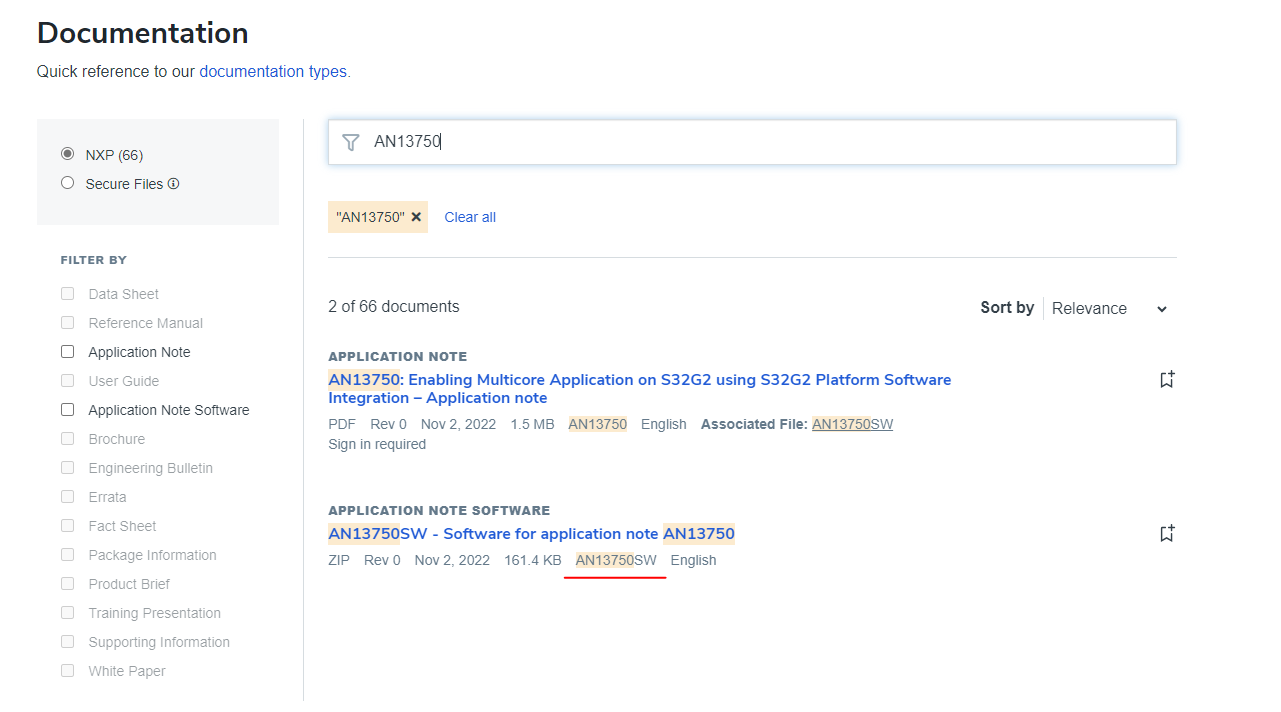Open the Sort by Relevance dropdown
This screenshot has height=712, width=1281.
tap(1109, 309)
